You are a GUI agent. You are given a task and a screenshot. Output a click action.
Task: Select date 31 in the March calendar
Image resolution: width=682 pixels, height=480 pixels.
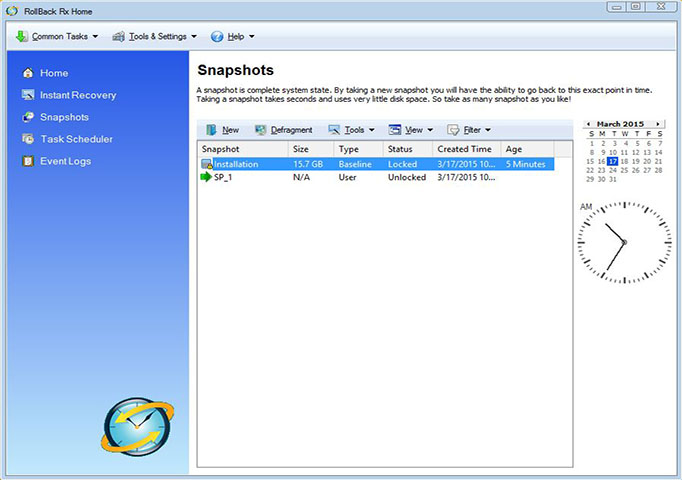tap(613, 179)
